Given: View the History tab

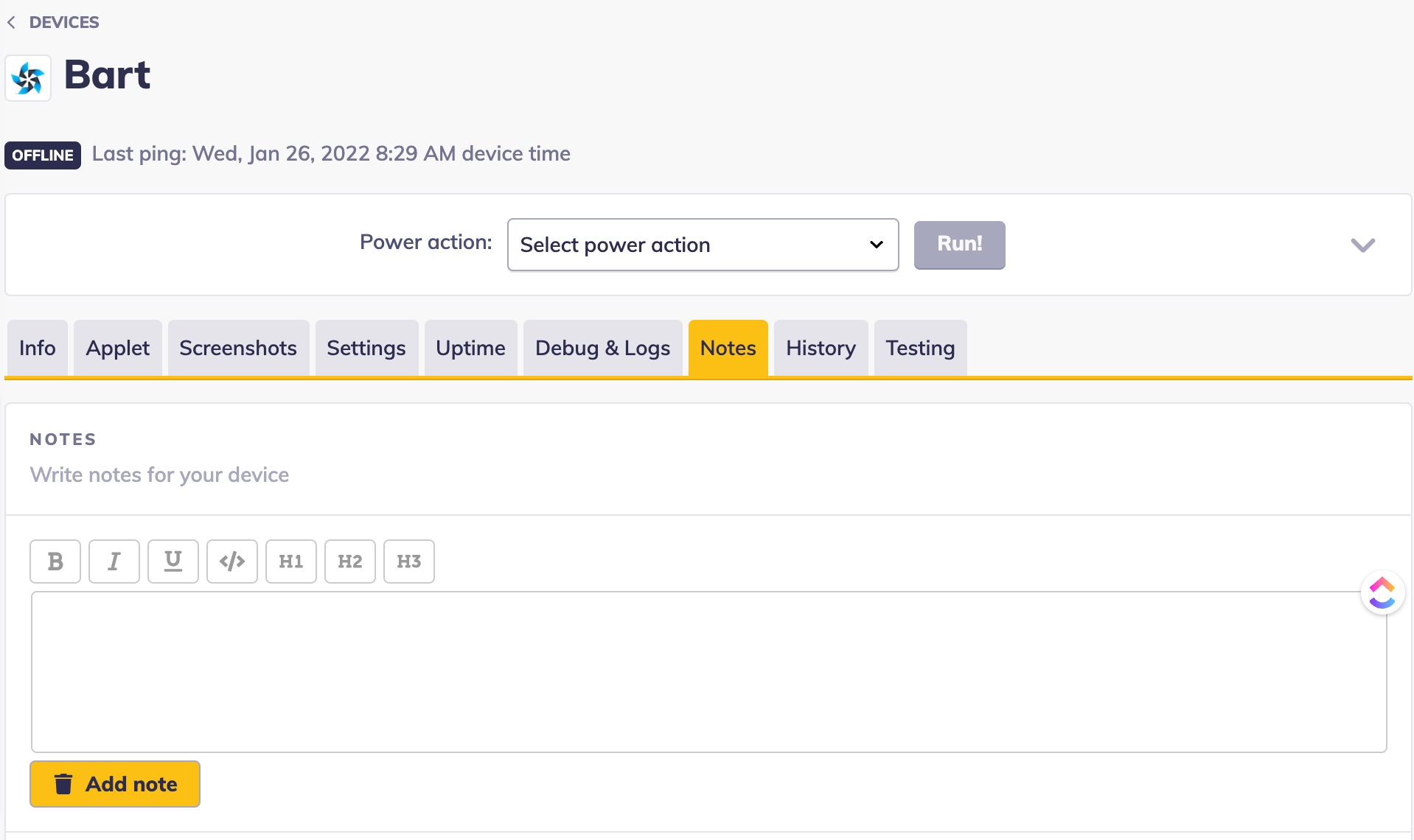Looking at the screenshot, I should (x=821, y=348).
